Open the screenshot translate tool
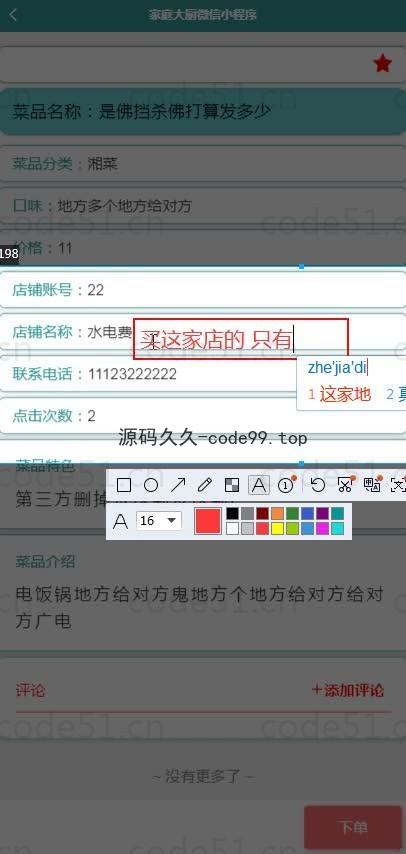 click(372, 485)
